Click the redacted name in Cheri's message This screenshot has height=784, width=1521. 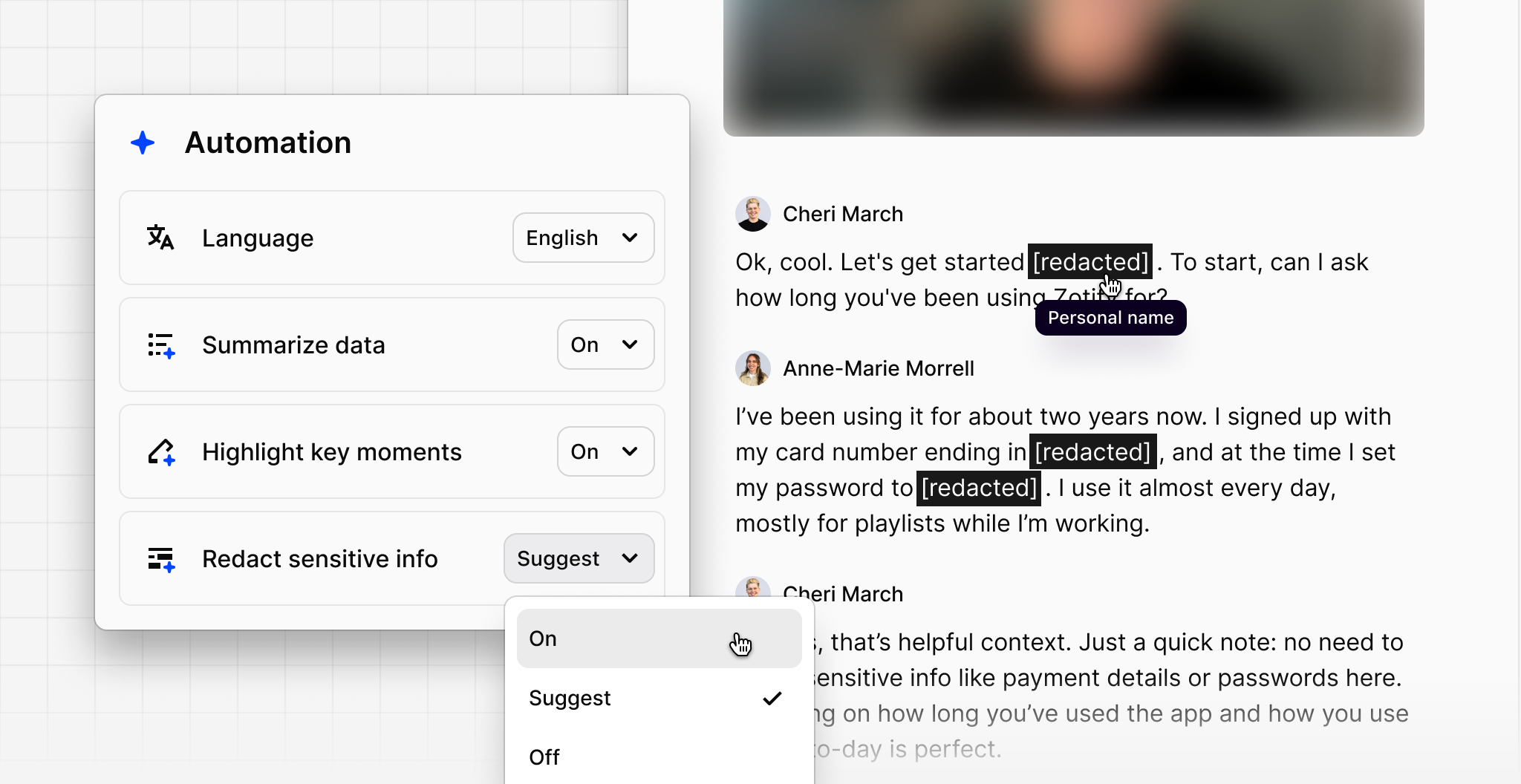click(1090, 262)
